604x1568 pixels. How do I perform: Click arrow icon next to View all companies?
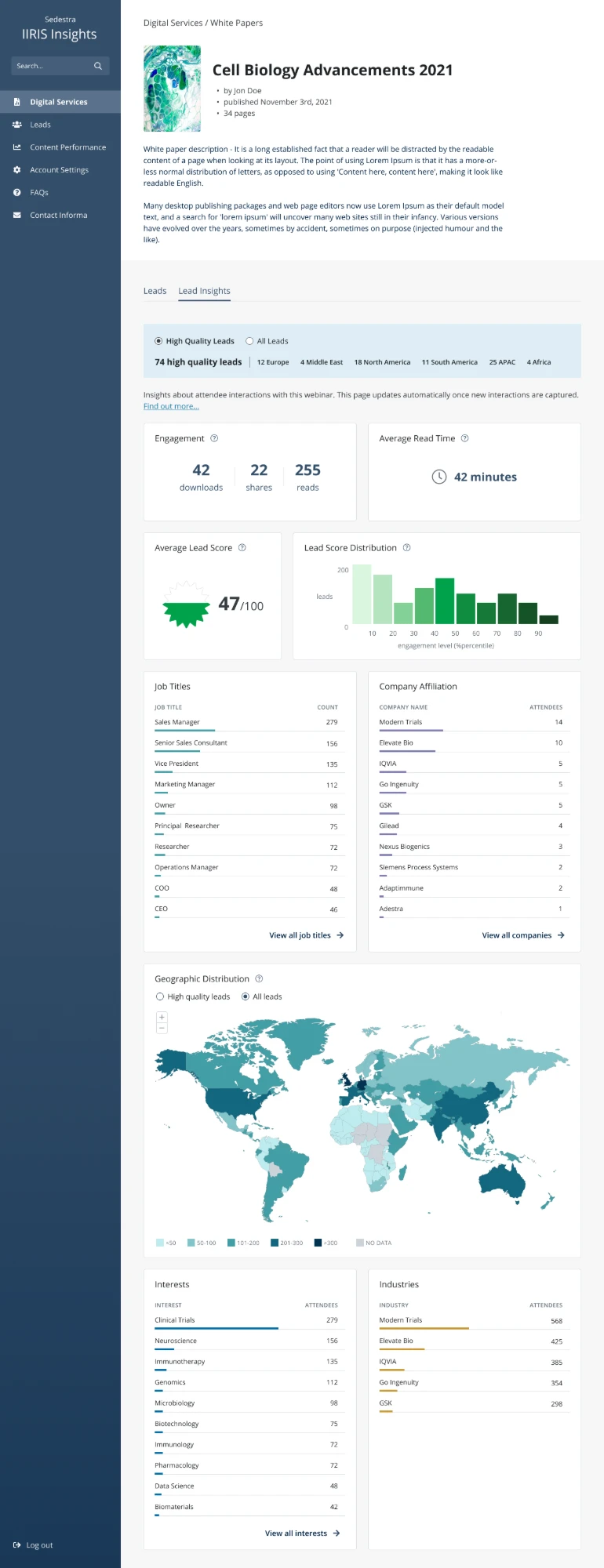[x=561, y=935]
